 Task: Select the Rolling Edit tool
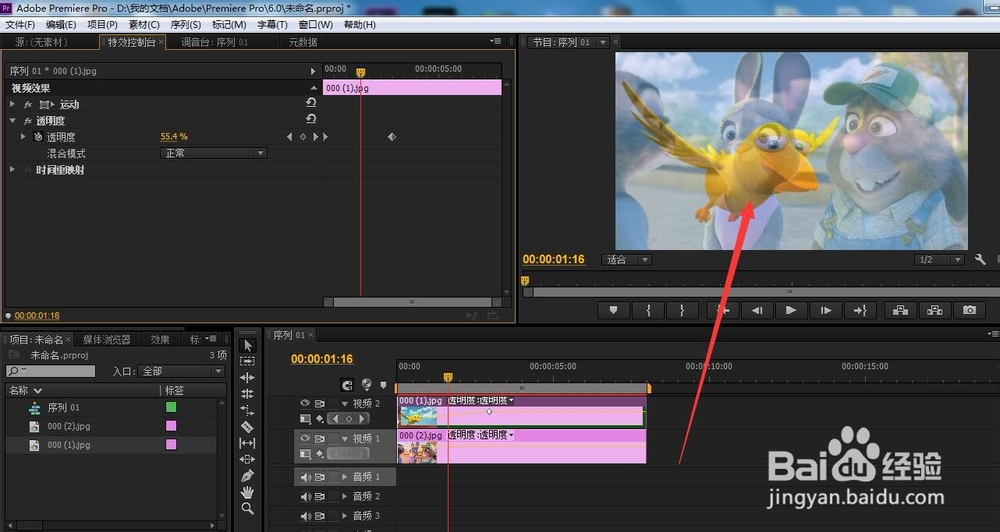tap(247, 394)
